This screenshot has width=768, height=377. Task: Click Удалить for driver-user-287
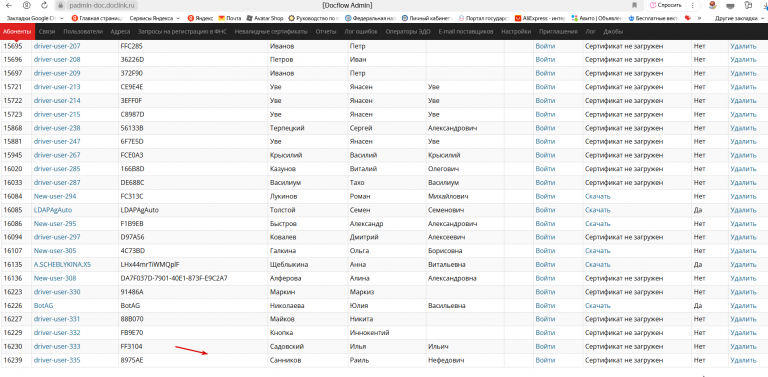743,183
